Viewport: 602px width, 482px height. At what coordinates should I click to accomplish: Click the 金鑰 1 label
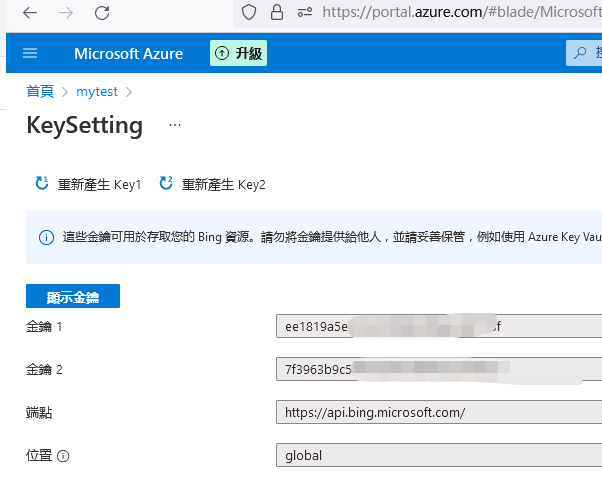pos(44,327)
